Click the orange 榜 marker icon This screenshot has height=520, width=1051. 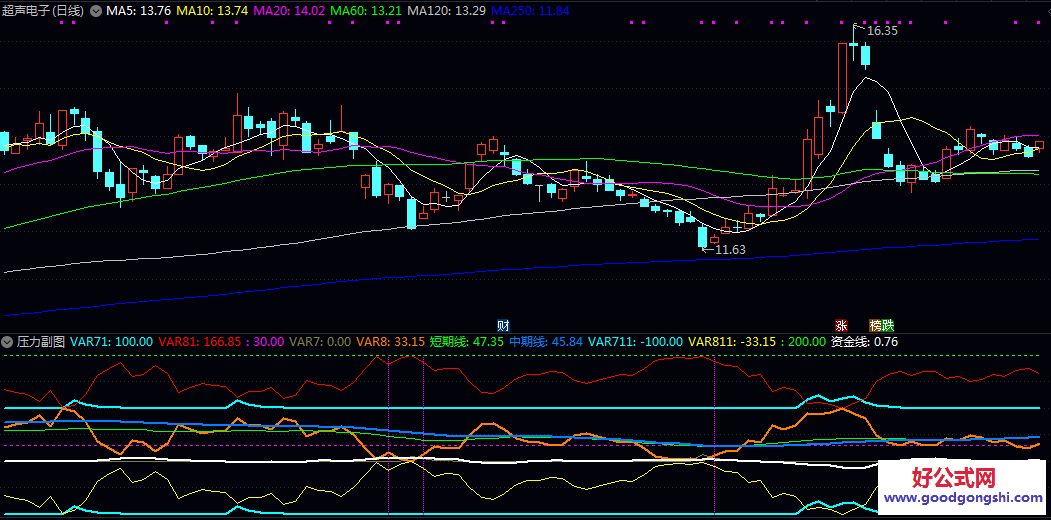[x=875, y=326]
